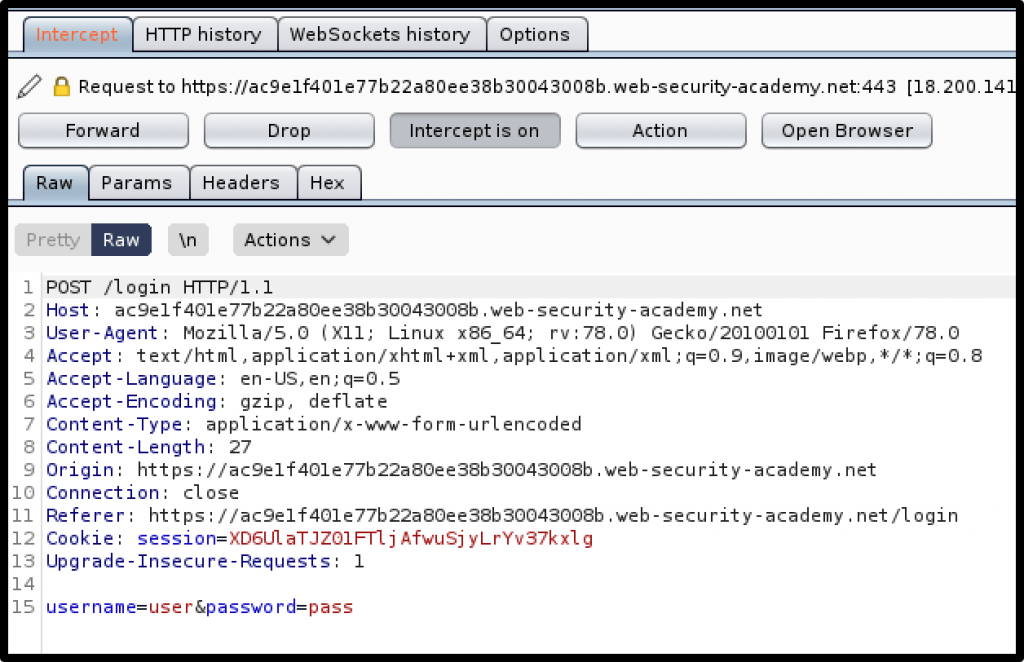Select the Intercept tab
Screen dimensions: 1024x662
(76, 33)
